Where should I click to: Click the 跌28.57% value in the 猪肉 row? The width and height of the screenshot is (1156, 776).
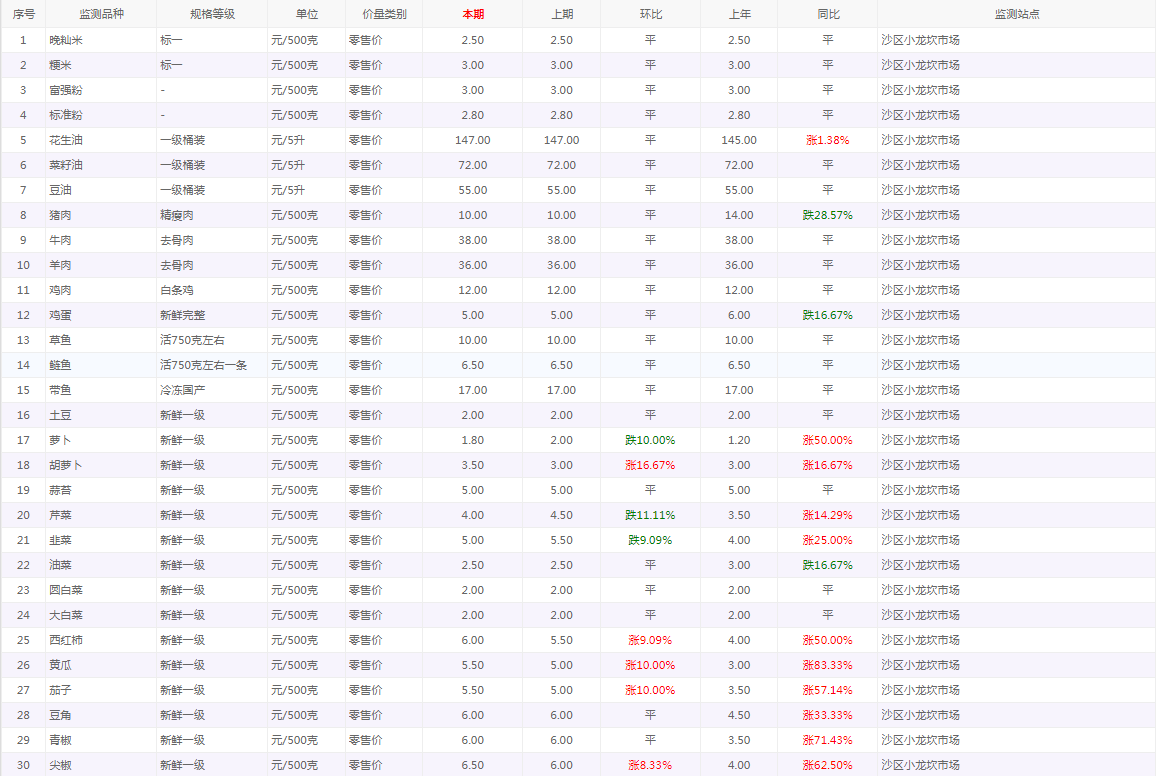(x=827, y=215)
